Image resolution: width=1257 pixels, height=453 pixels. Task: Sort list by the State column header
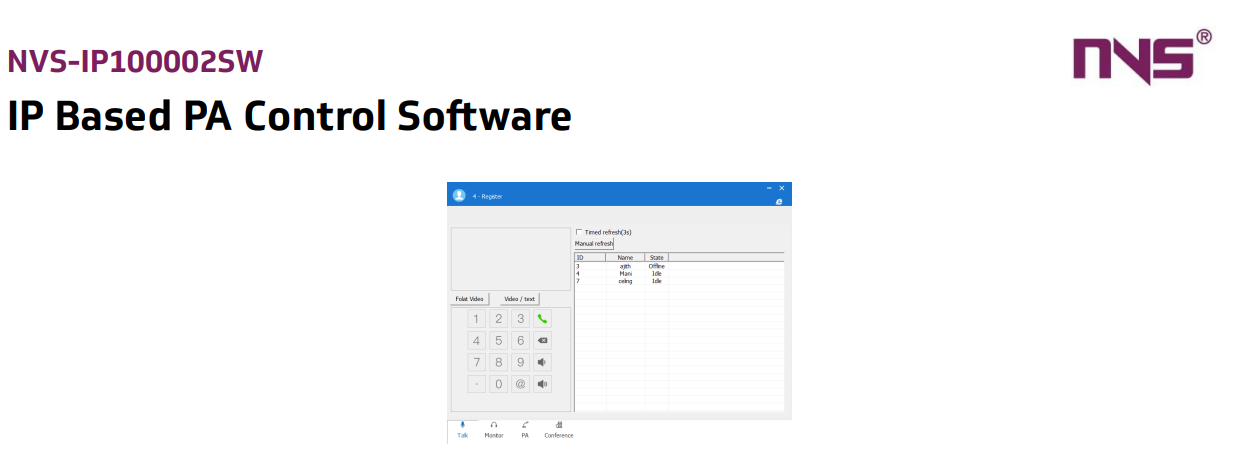click(656, 258)
